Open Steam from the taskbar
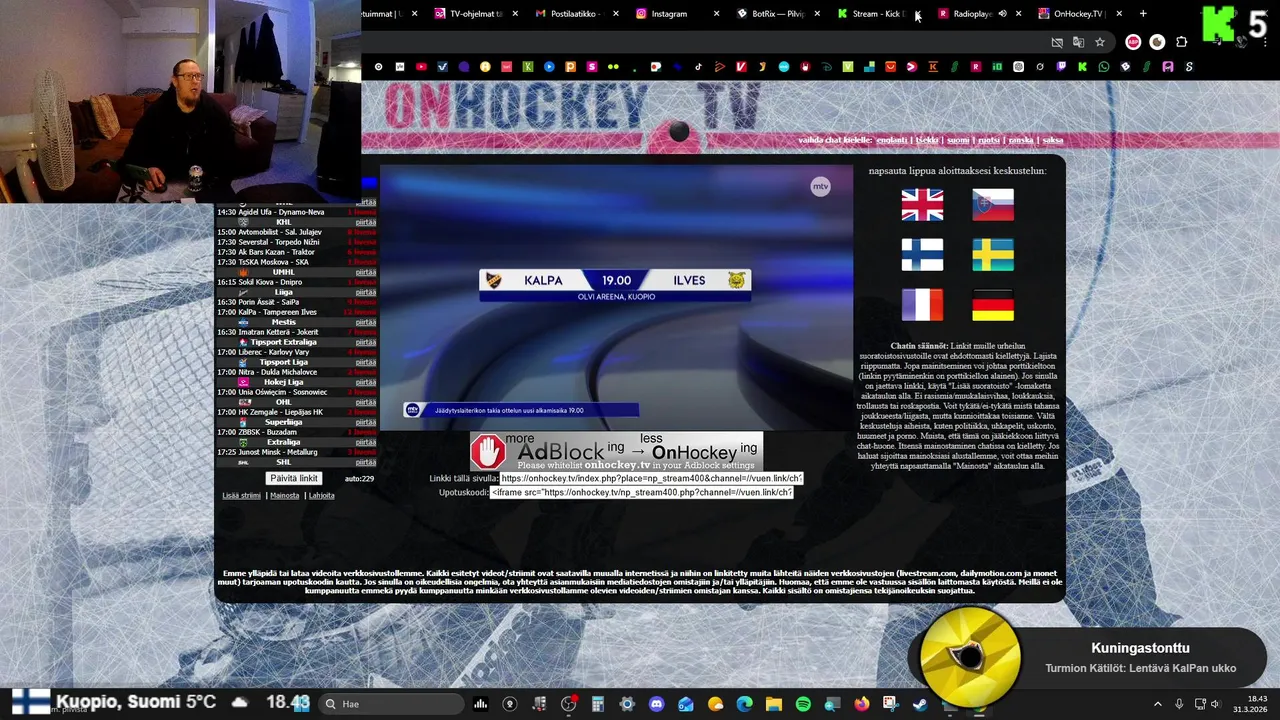The height and width of the screenshot is (720, 1280). point(919,704)
